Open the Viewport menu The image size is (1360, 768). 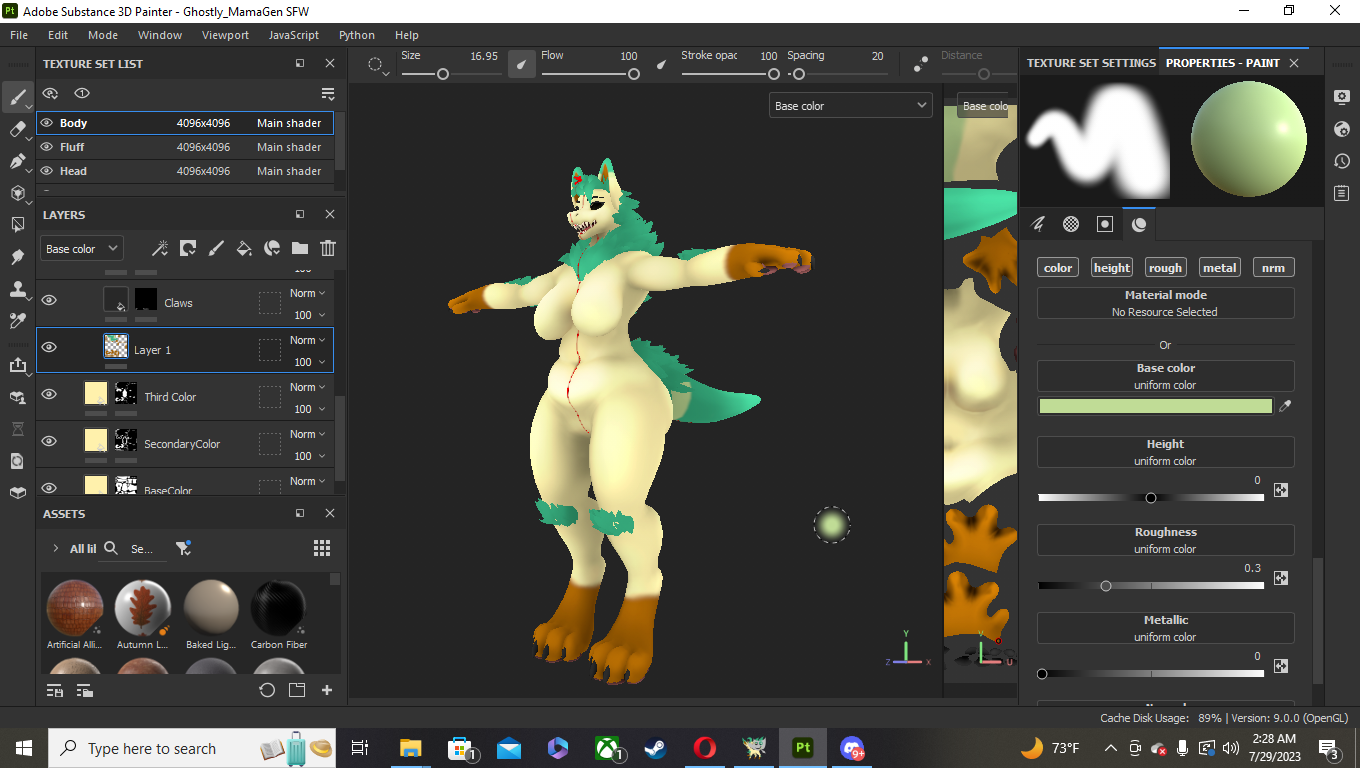point(225,35)
